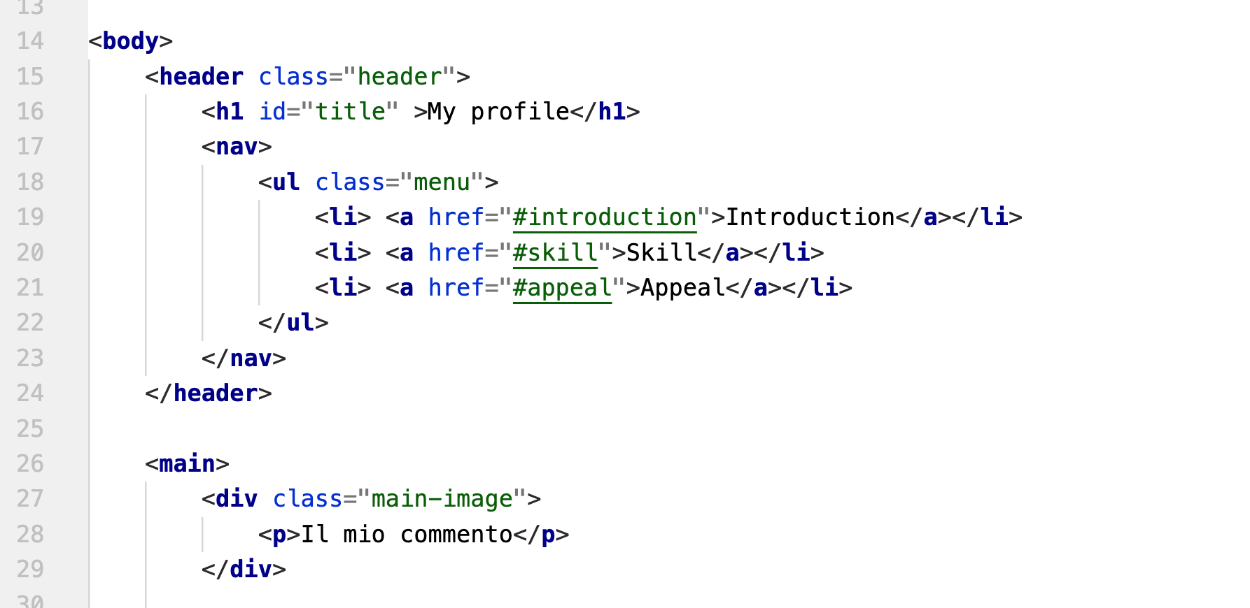The width and height of the screenshot is (1250, 608).
Task: Click the "Il mio commento" paragraph text
Action: click(406, 534)
